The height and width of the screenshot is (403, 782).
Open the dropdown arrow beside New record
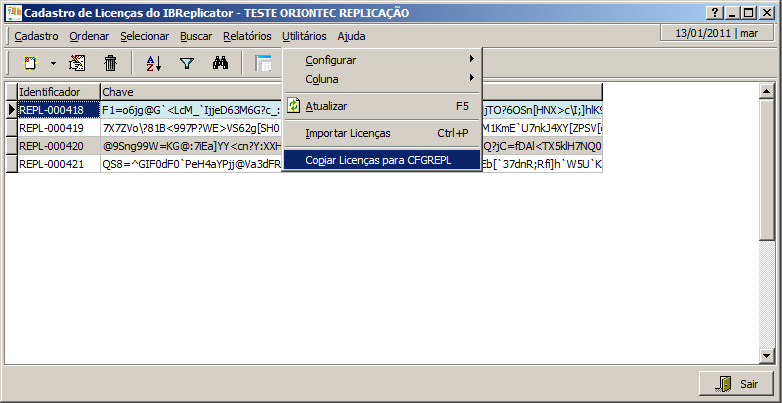(53, 64)
